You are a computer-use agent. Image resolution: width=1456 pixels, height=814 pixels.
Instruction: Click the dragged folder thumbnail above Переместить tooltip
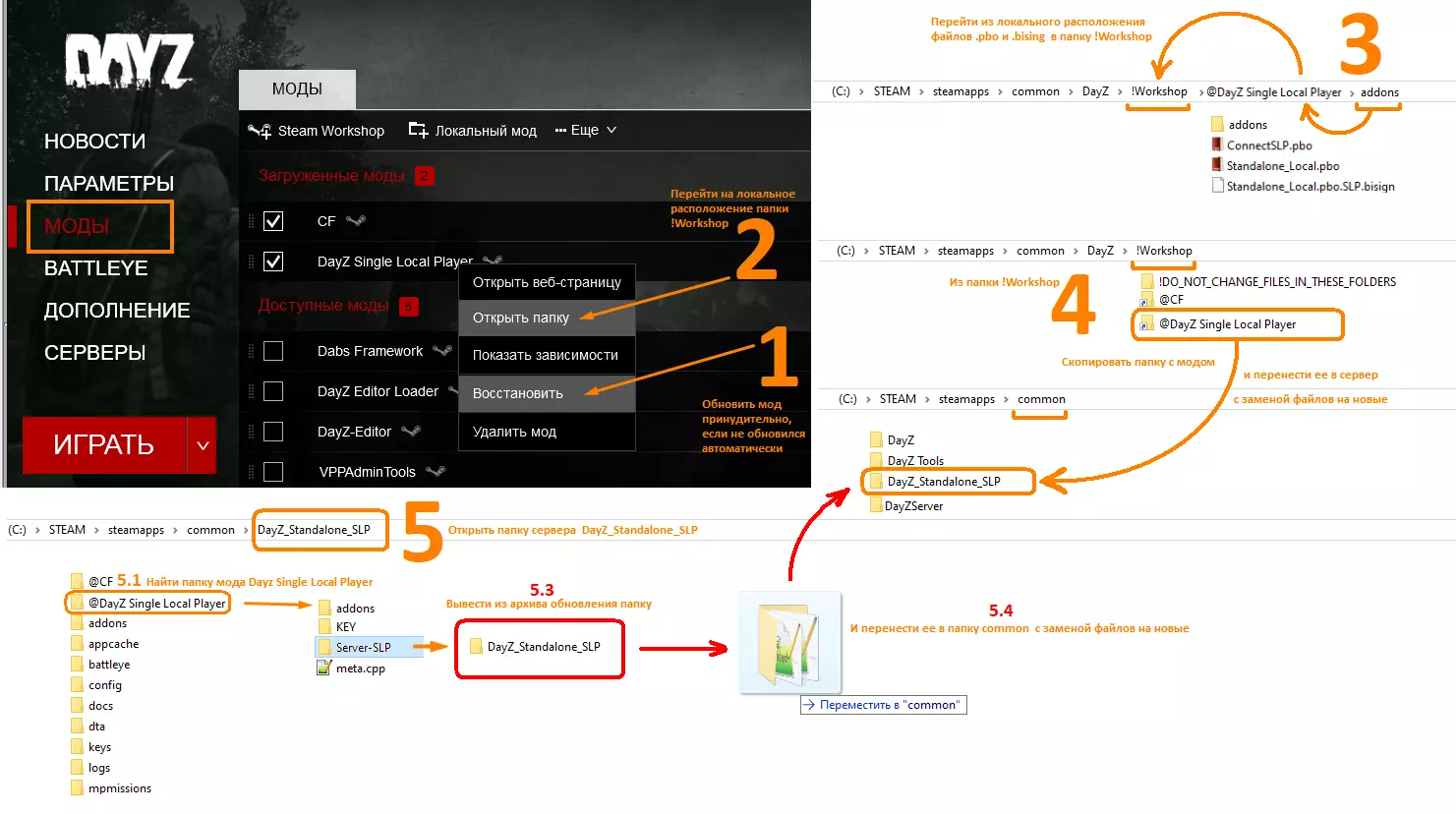click(790, 643)
